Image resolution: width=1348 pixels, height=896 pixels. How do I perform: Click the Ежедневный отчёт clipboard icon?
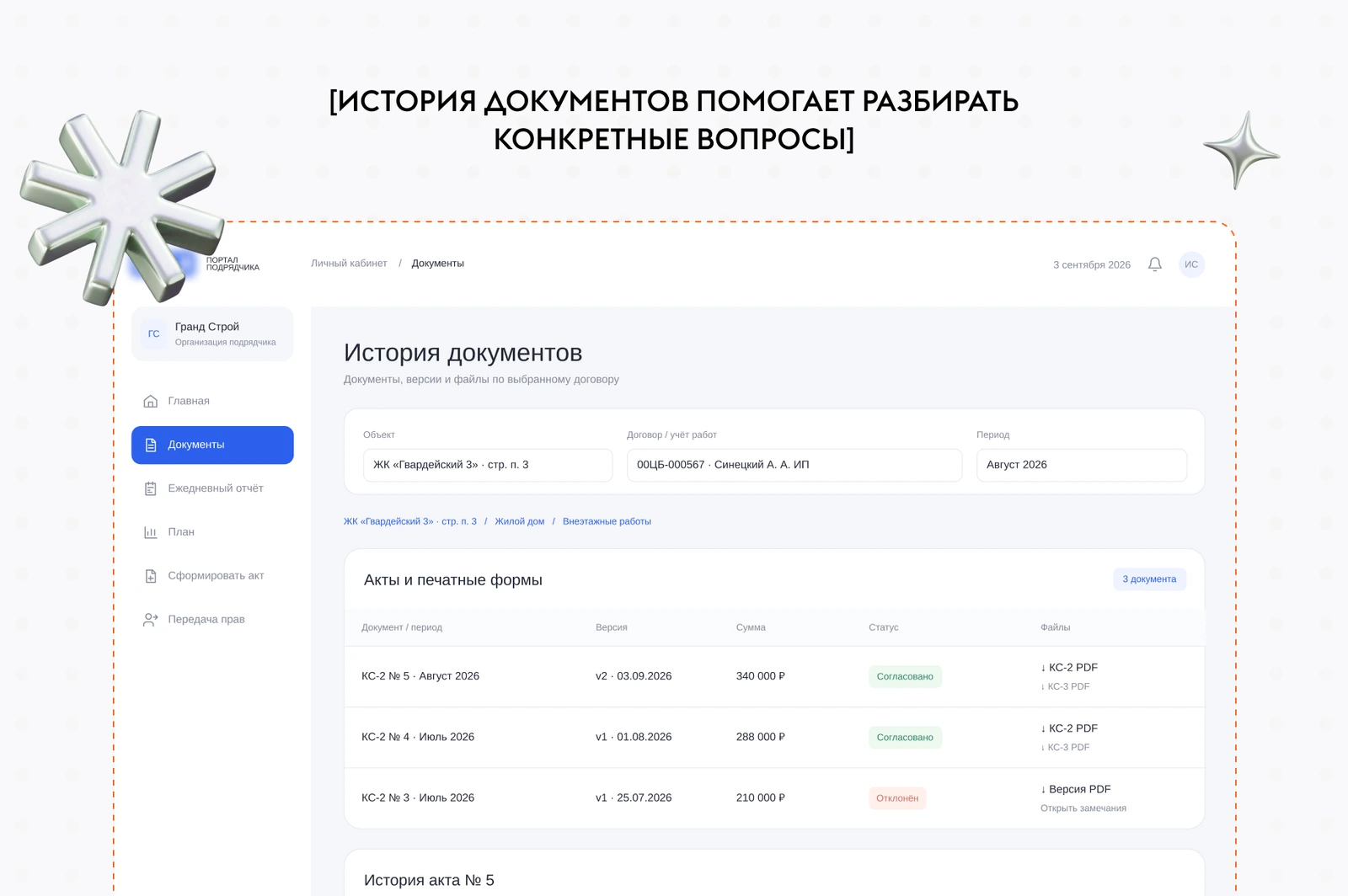(x=151, y=488)
